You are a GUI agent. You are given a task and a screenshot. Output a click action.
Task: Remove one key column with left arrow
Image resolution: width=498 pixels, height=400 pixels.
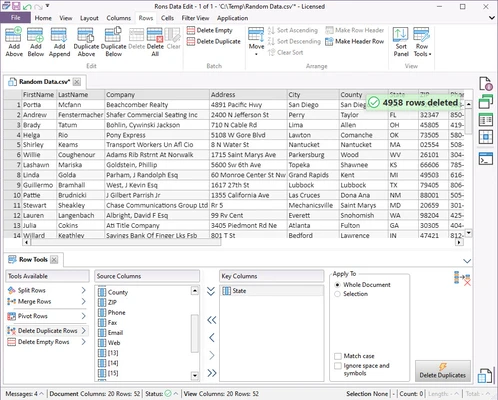(x=212, y=338)
